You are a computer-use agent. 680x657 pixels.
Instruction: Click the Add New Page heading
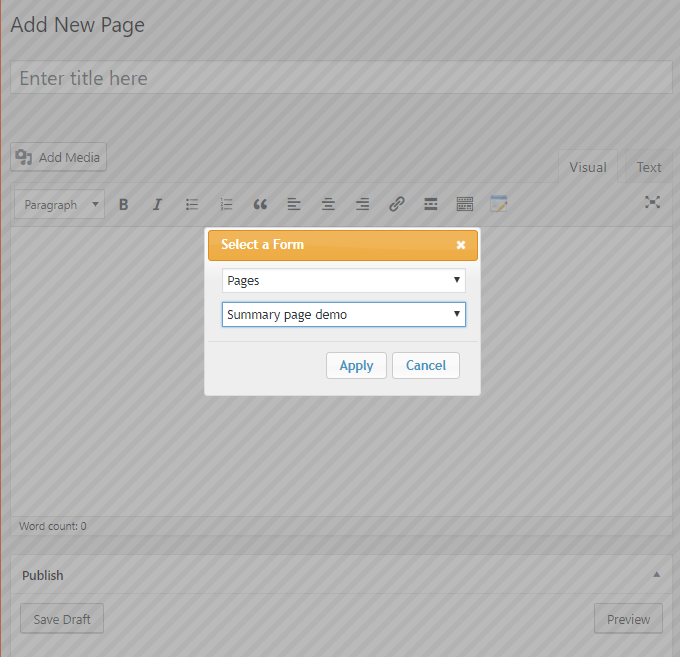pos(78,25)
